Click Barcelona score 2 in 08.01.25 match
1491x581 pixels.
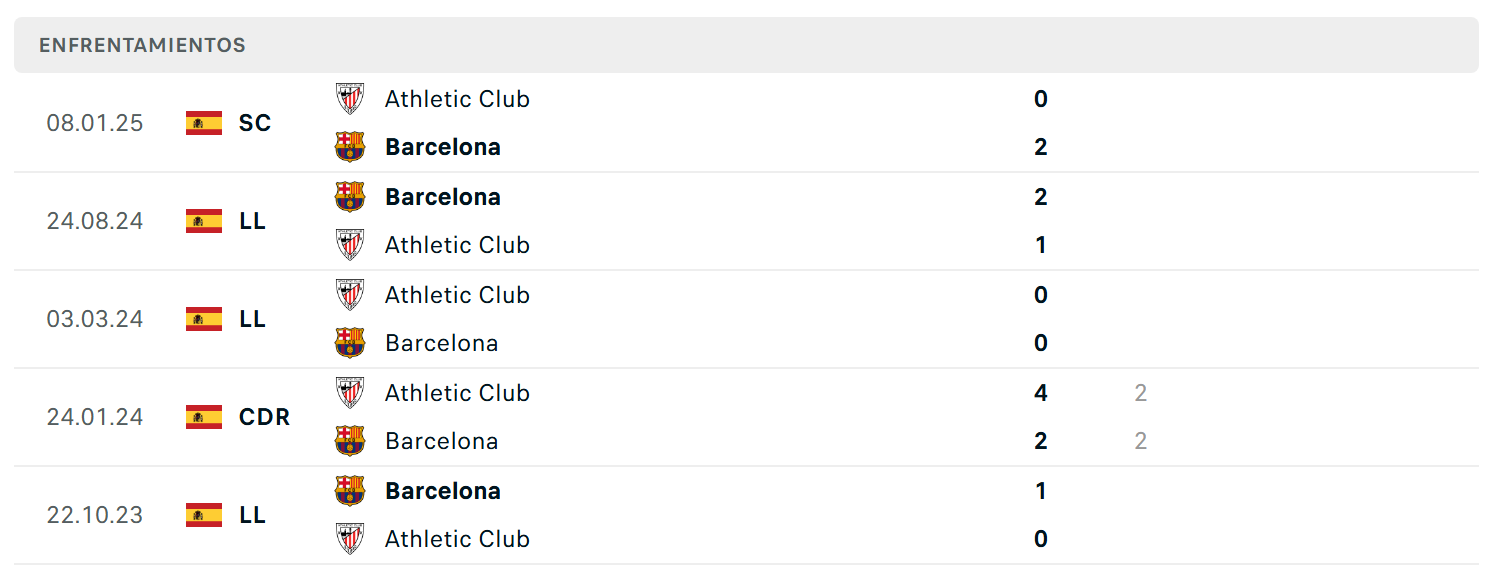tap(1041, 147)
